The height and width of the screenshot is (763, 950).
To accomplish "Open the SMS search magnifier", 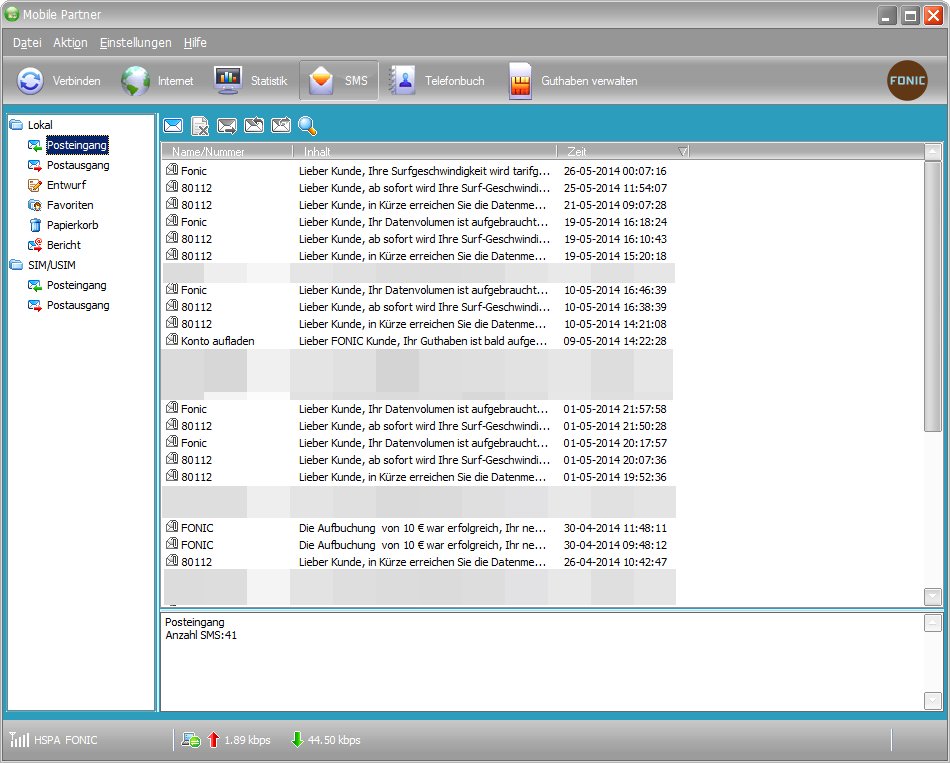I will click(308, 125).
